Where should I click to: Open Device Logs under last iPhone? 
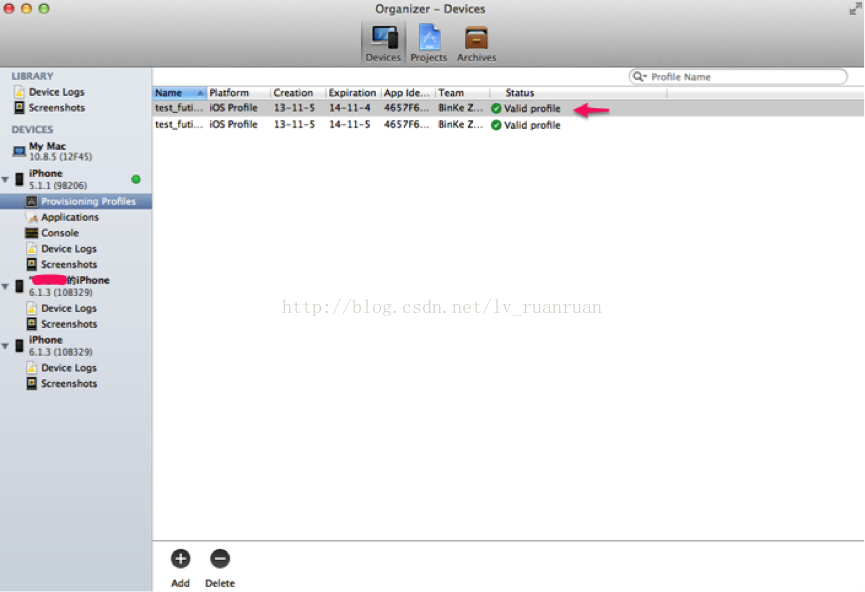click(x=68, y=368)
